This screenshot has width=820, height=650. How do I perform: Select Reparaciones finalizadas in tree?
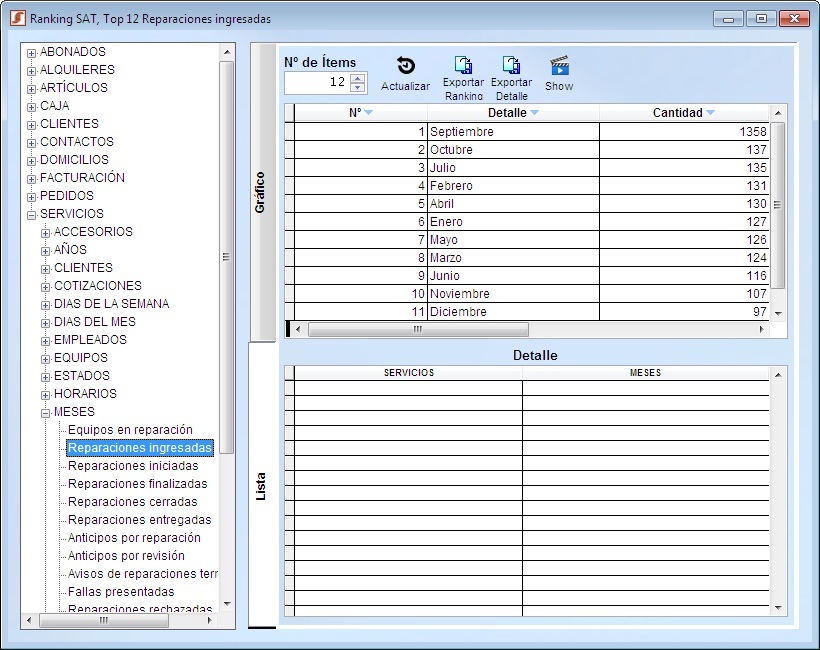click(x=137, y=484)
